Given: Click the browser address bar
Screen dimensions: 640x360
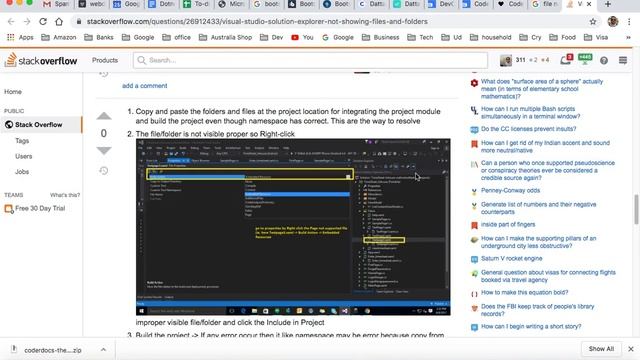Looking at the screenshot, I should [327, 22].
